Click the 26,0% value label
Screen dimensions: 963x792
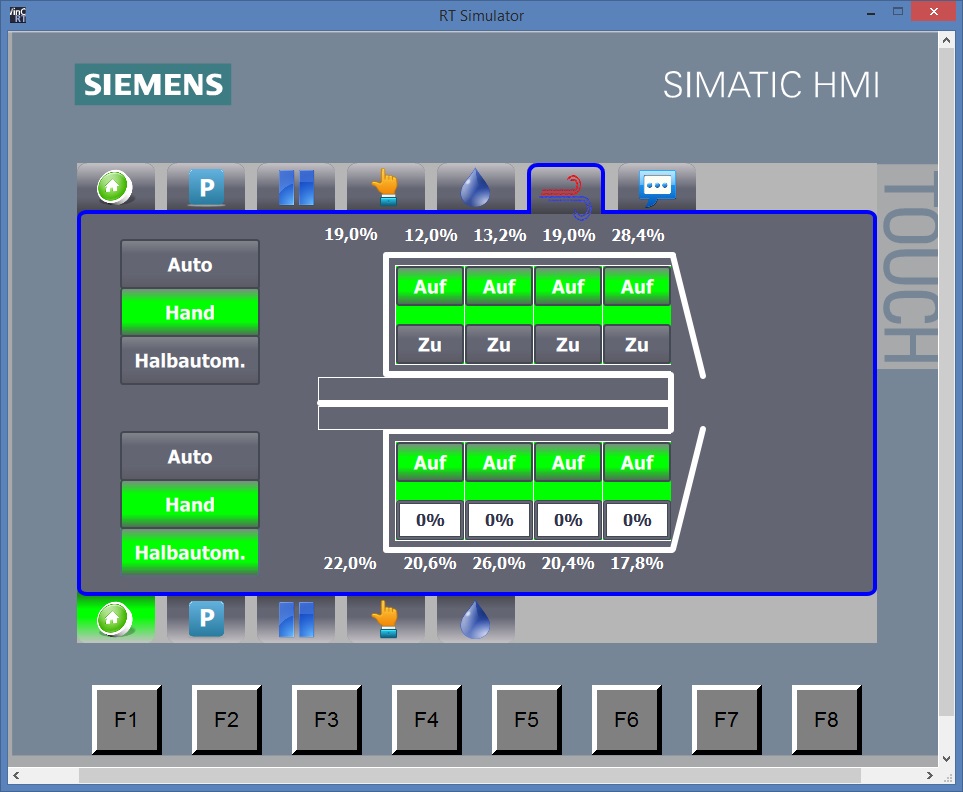499,563
